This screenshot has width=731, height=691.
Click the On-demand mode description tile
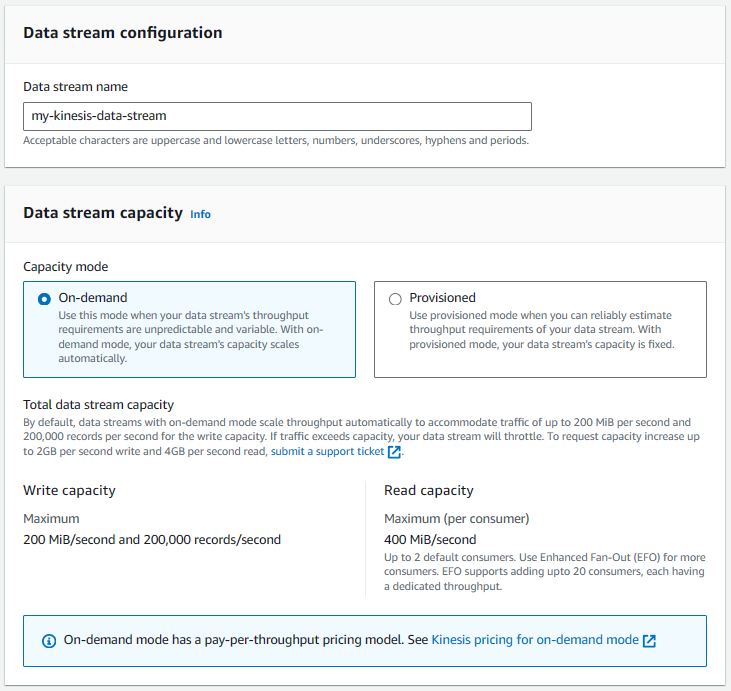[x=189, y=329]
